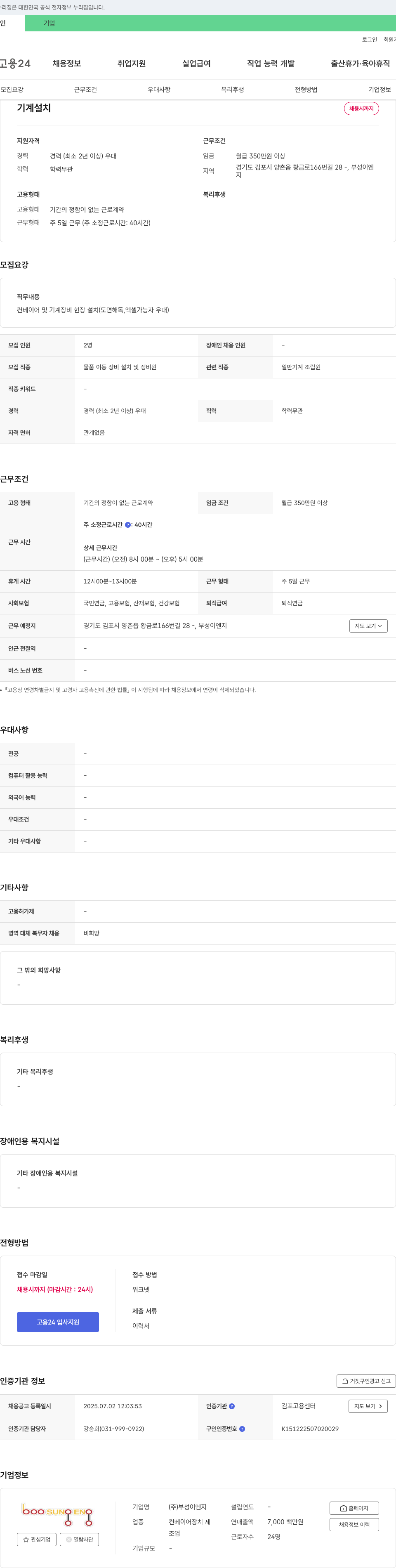Jump to 전형방법 section tab
Viewport: 396px width, 1568px height.
pos(306,90)
